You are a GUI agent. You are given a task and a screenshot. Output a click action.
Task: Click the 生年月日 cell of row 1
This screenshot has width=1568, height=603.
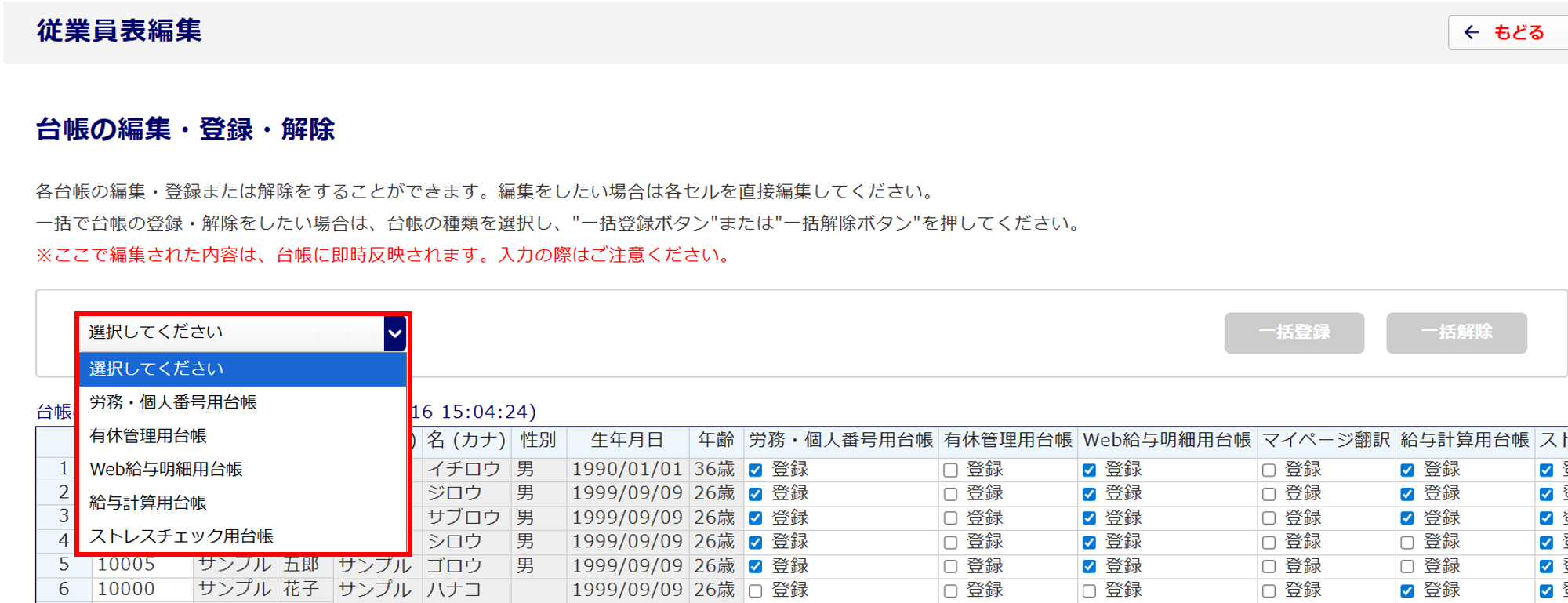pos(626,470)
